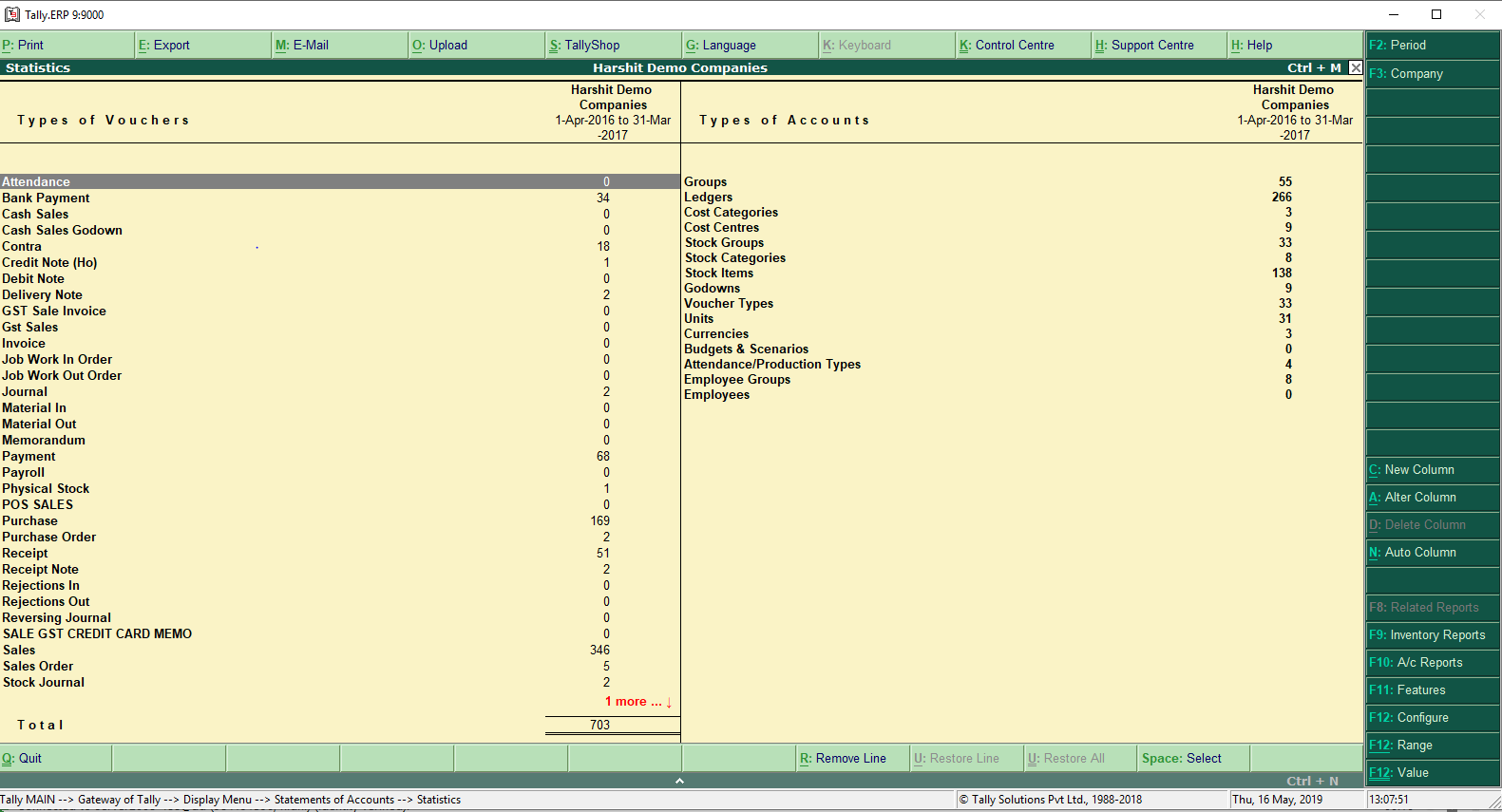Select Credit Note (Ho) row
The width and height of the screenshot is (1502, 812).
click(339, 262)
